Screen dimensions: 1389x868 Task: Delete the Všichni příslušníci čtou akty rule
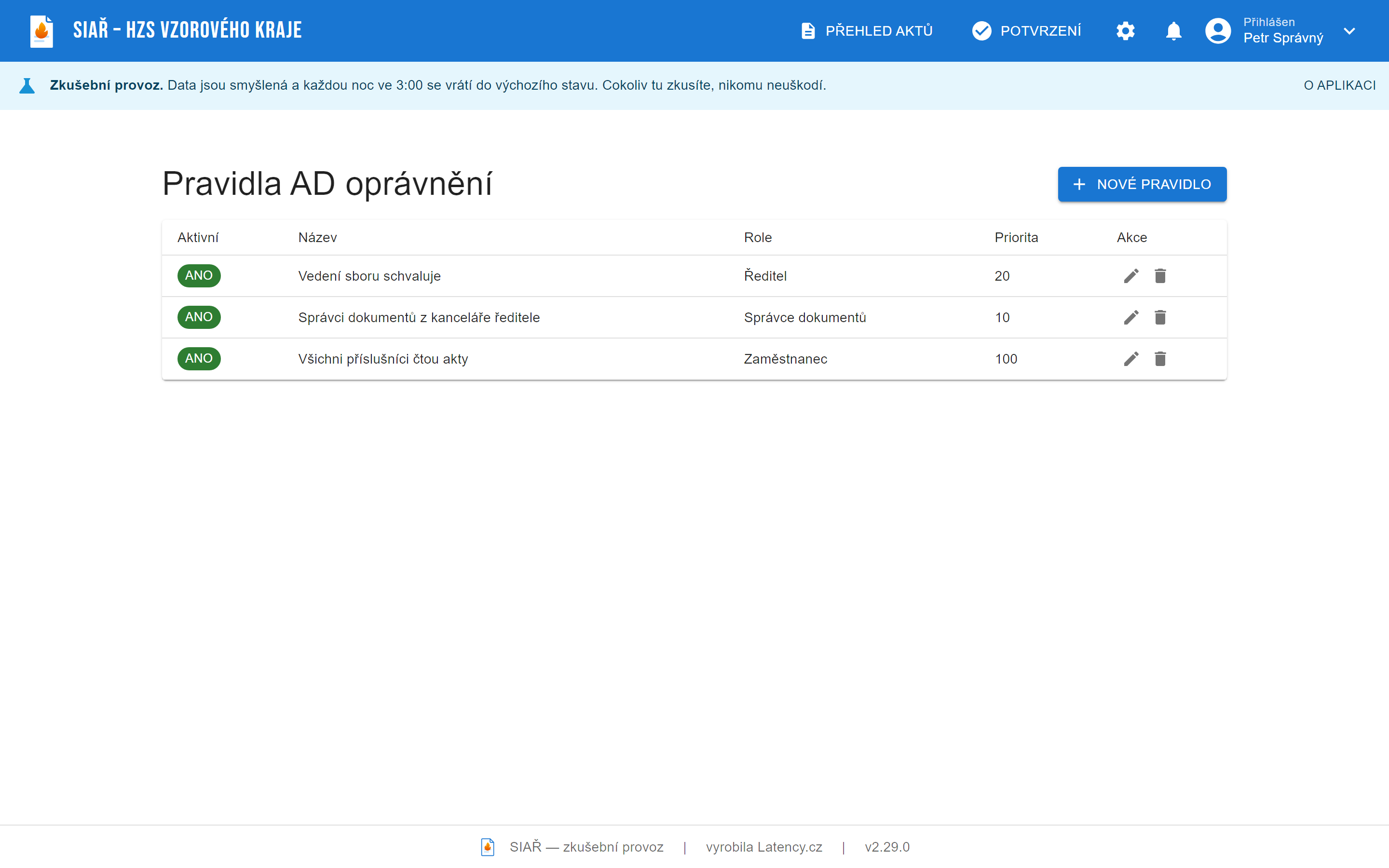click(x=1160, y=359)
